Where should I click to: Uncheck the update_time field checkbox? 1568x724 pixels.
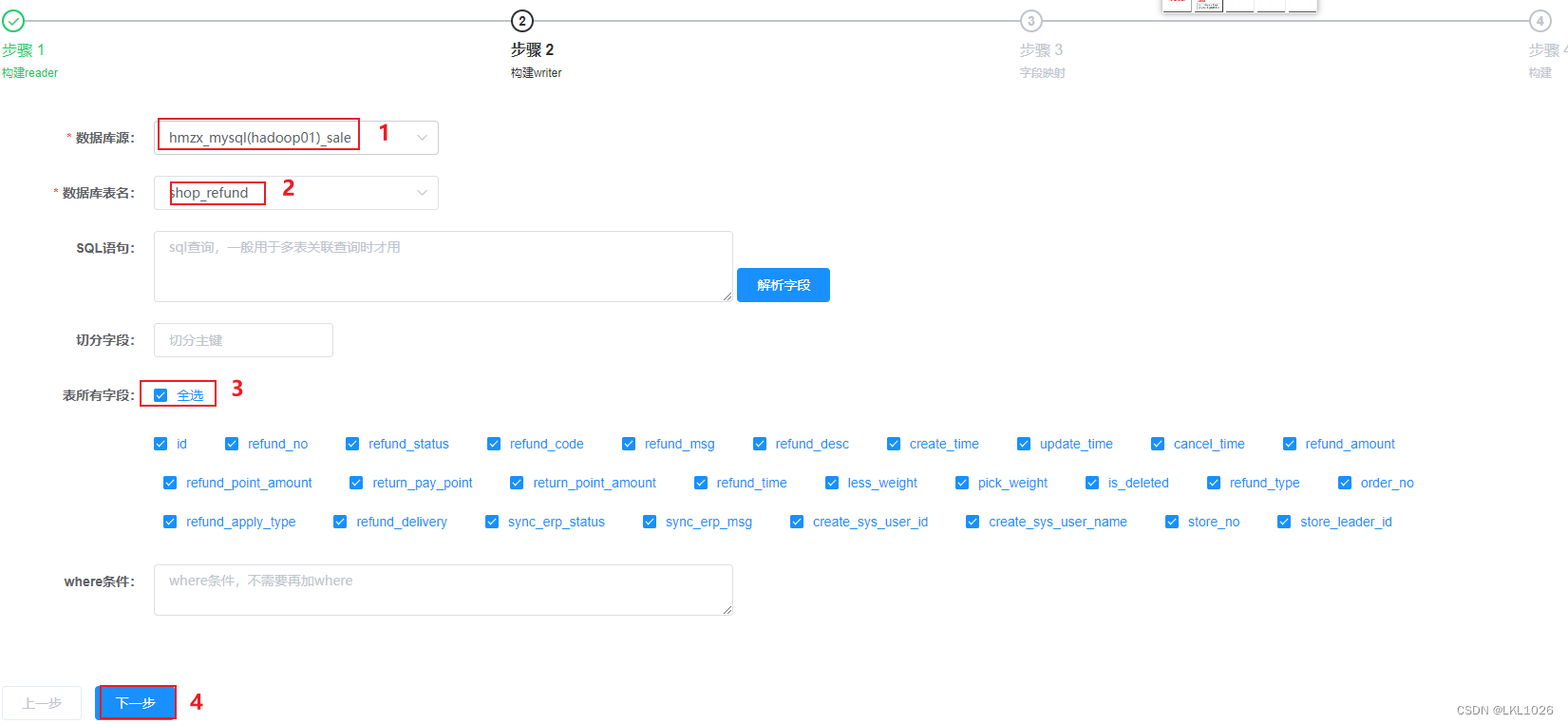pos(1024,444)
